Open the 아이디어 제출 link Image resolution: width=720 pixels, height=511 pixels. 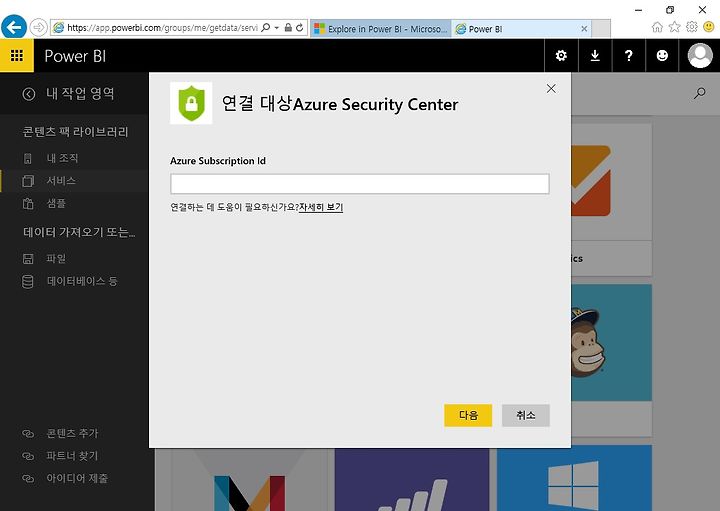pyautogui.click(x=77, y=478)
